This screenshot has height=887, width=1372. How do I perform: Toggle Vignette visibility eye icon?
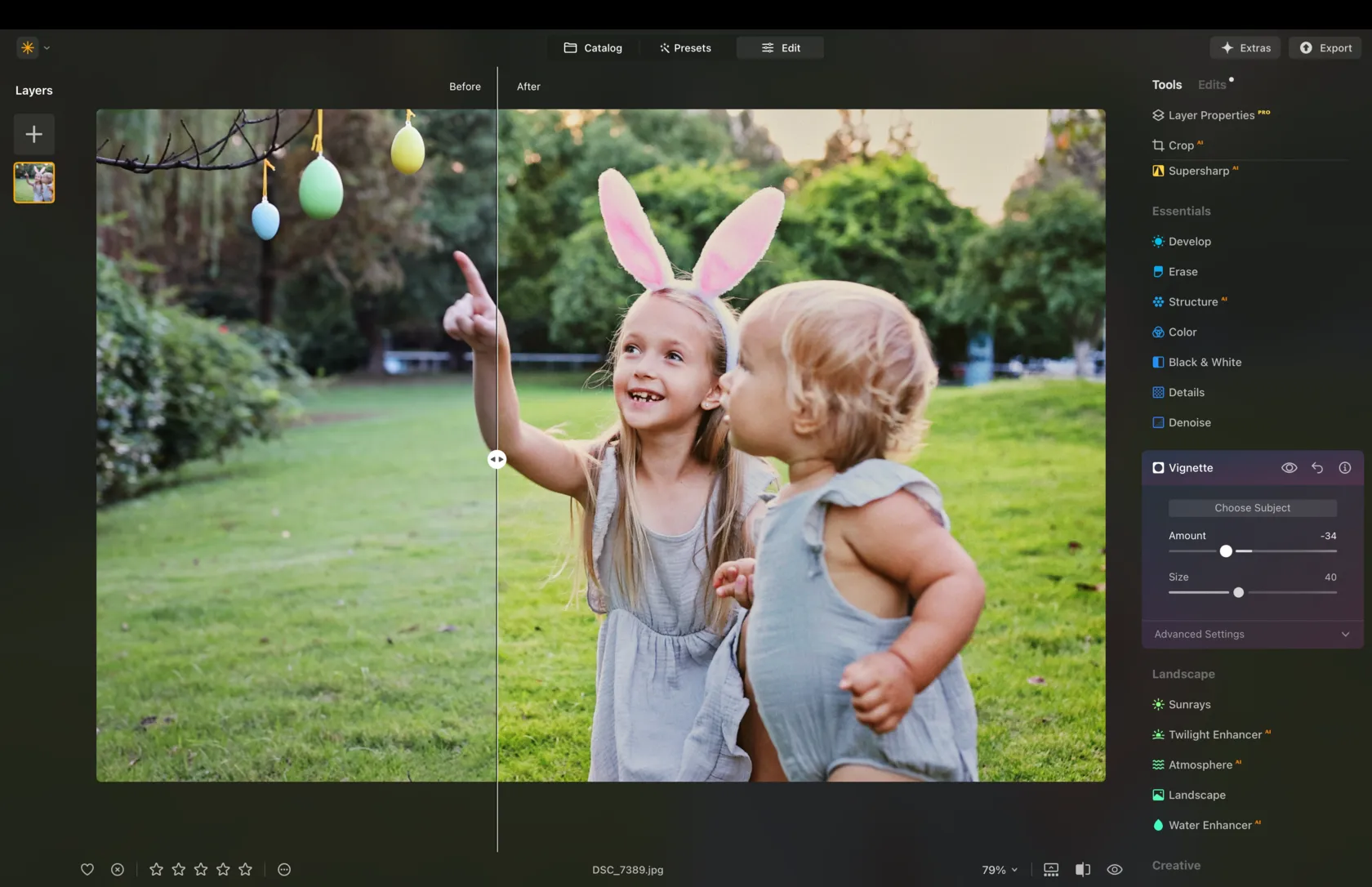coord(1289,468)
